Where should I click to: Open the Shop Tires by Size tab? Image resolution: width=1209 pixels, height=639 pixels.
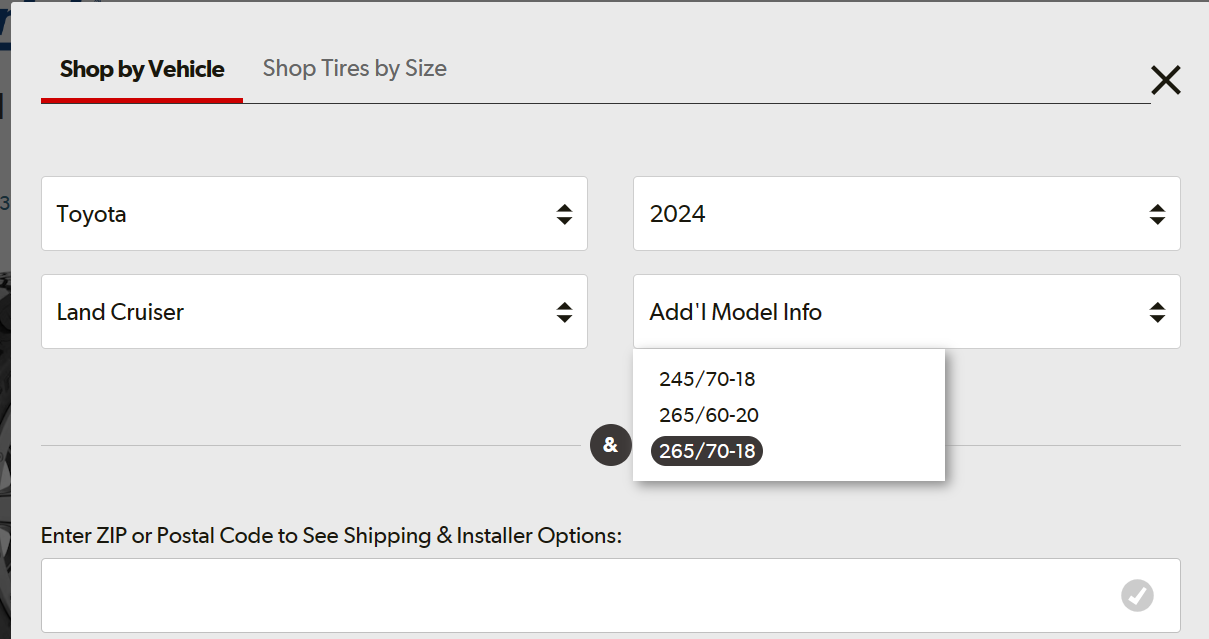tap(354, 68)
